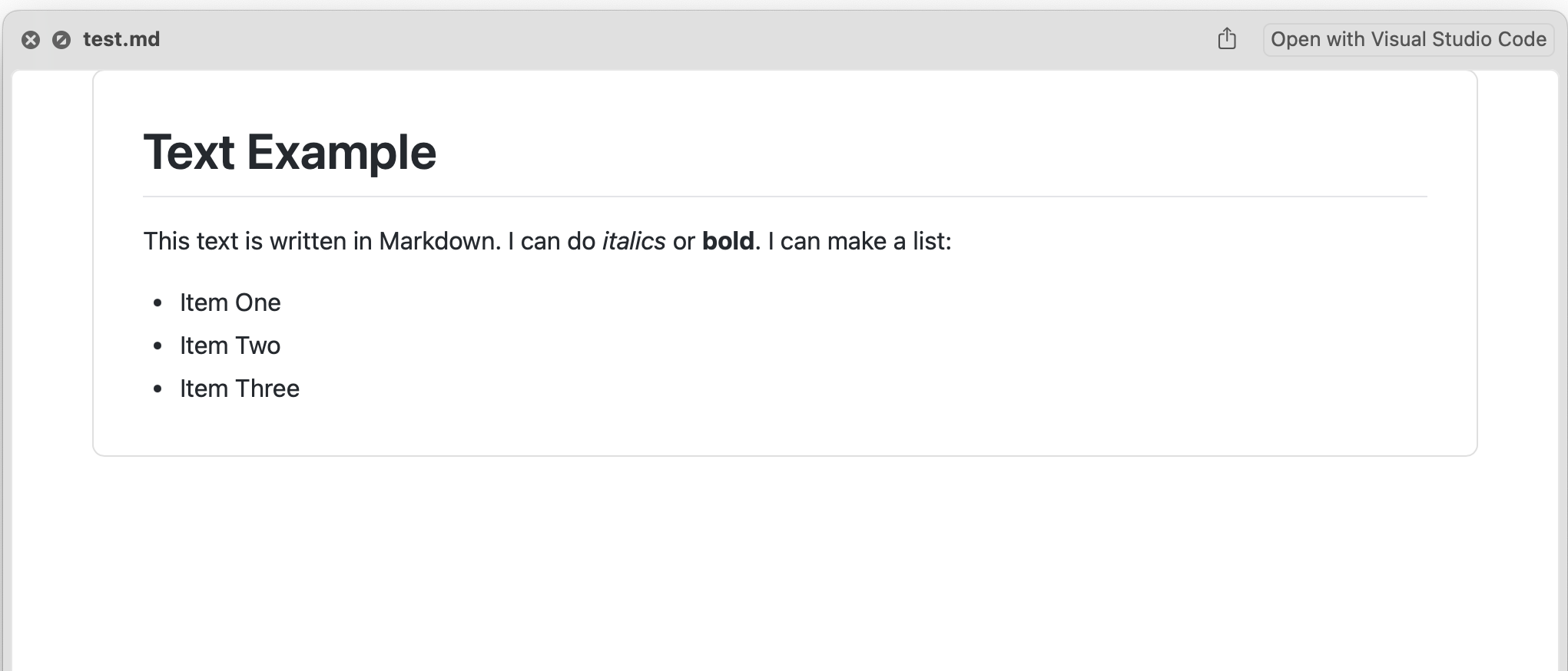Click the words 'This text' starting the paragraph

click(191, 241)
